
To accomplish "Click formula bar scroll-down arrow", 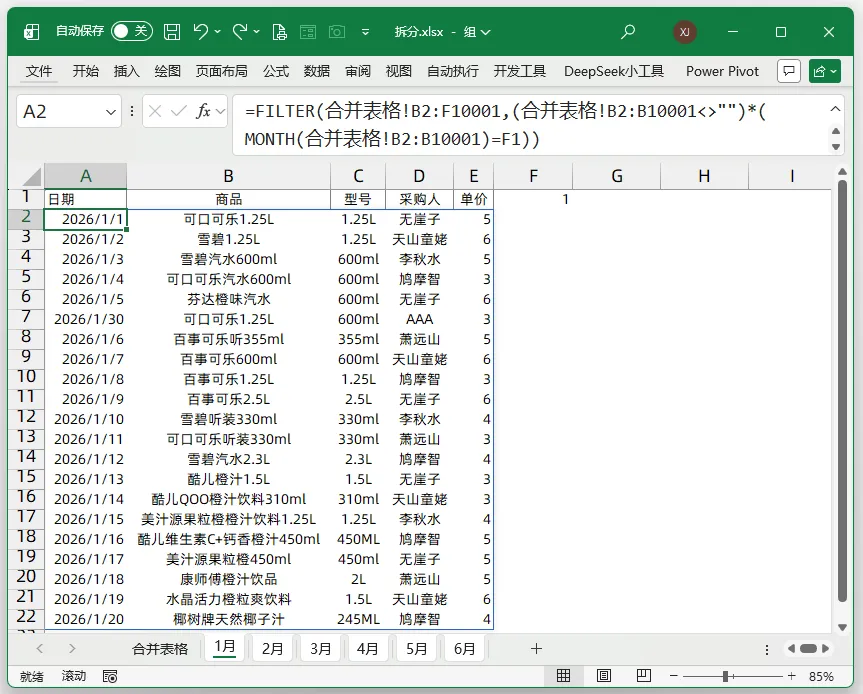I will [835, 146].
